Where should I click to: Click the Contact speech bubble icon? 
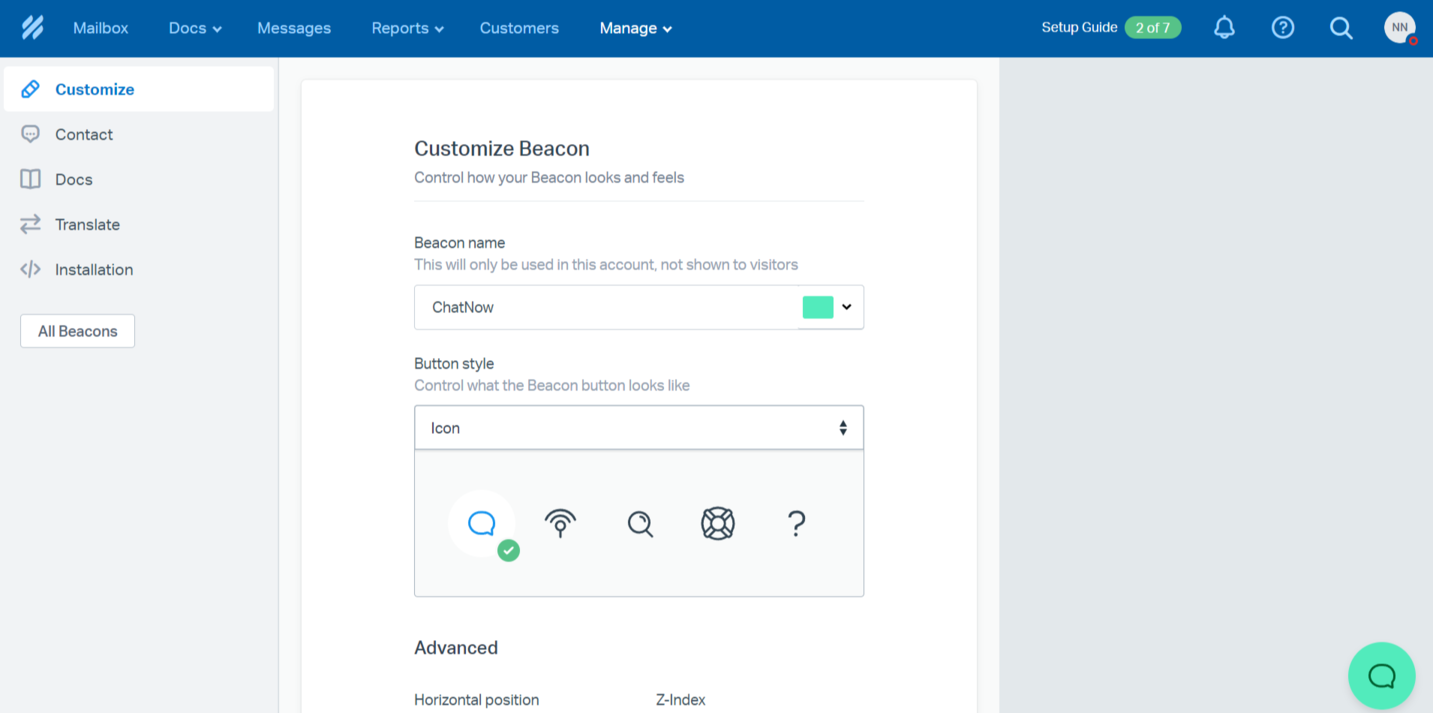(31, 134)
